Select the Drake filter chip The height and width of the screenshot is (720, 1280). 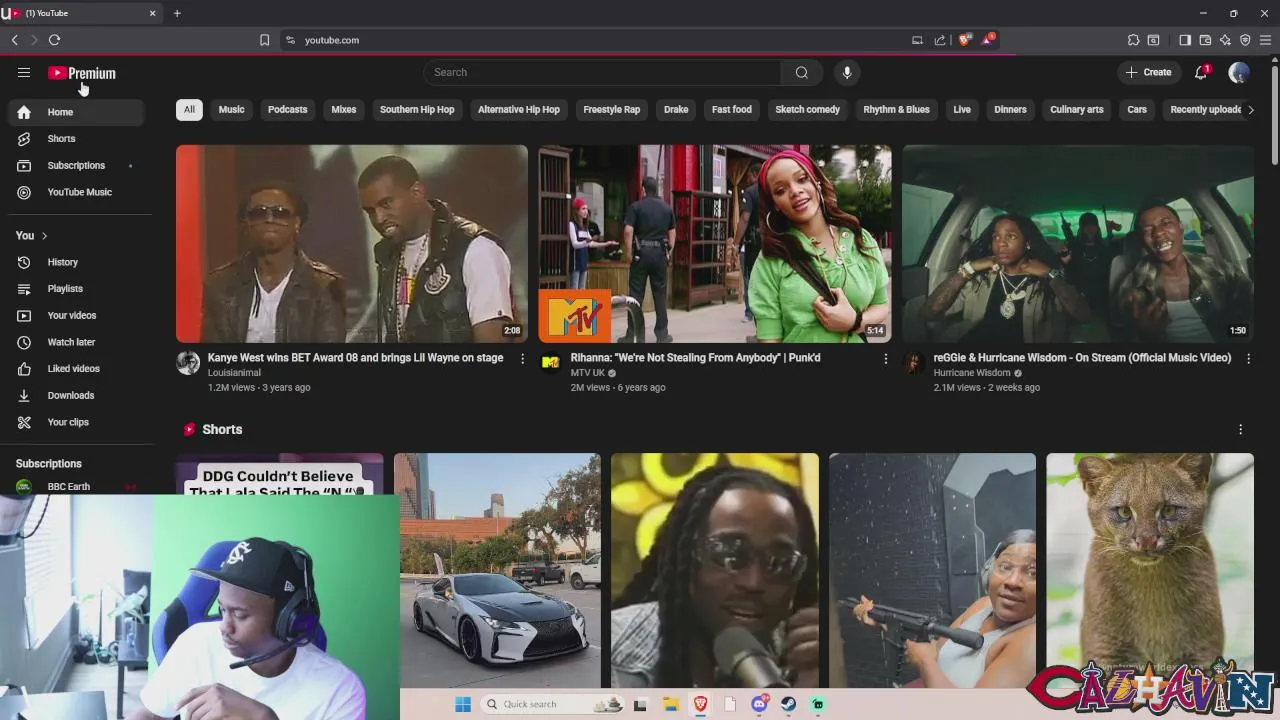pos(676,110)
